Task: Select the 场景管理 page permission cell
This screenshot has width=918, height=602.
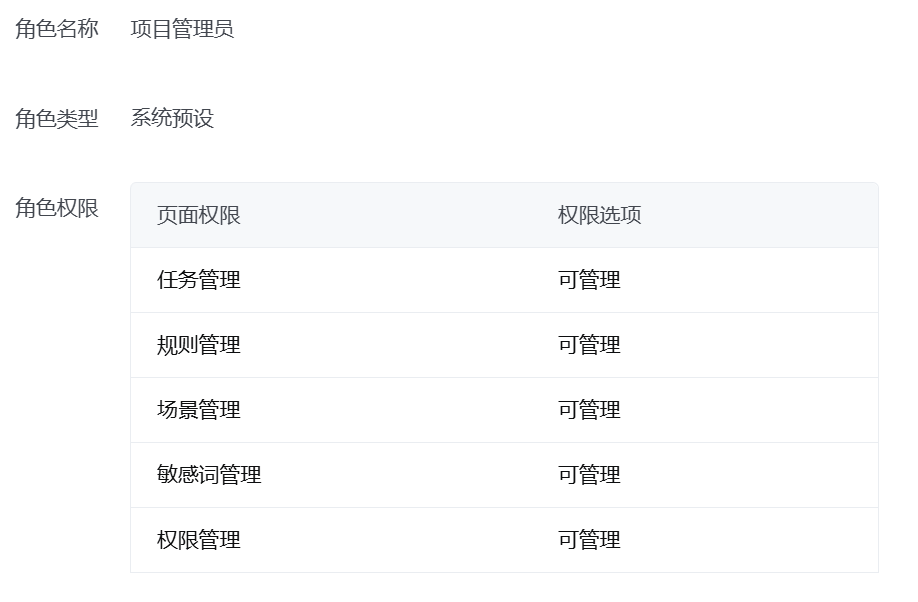Action: click(199, 410)
